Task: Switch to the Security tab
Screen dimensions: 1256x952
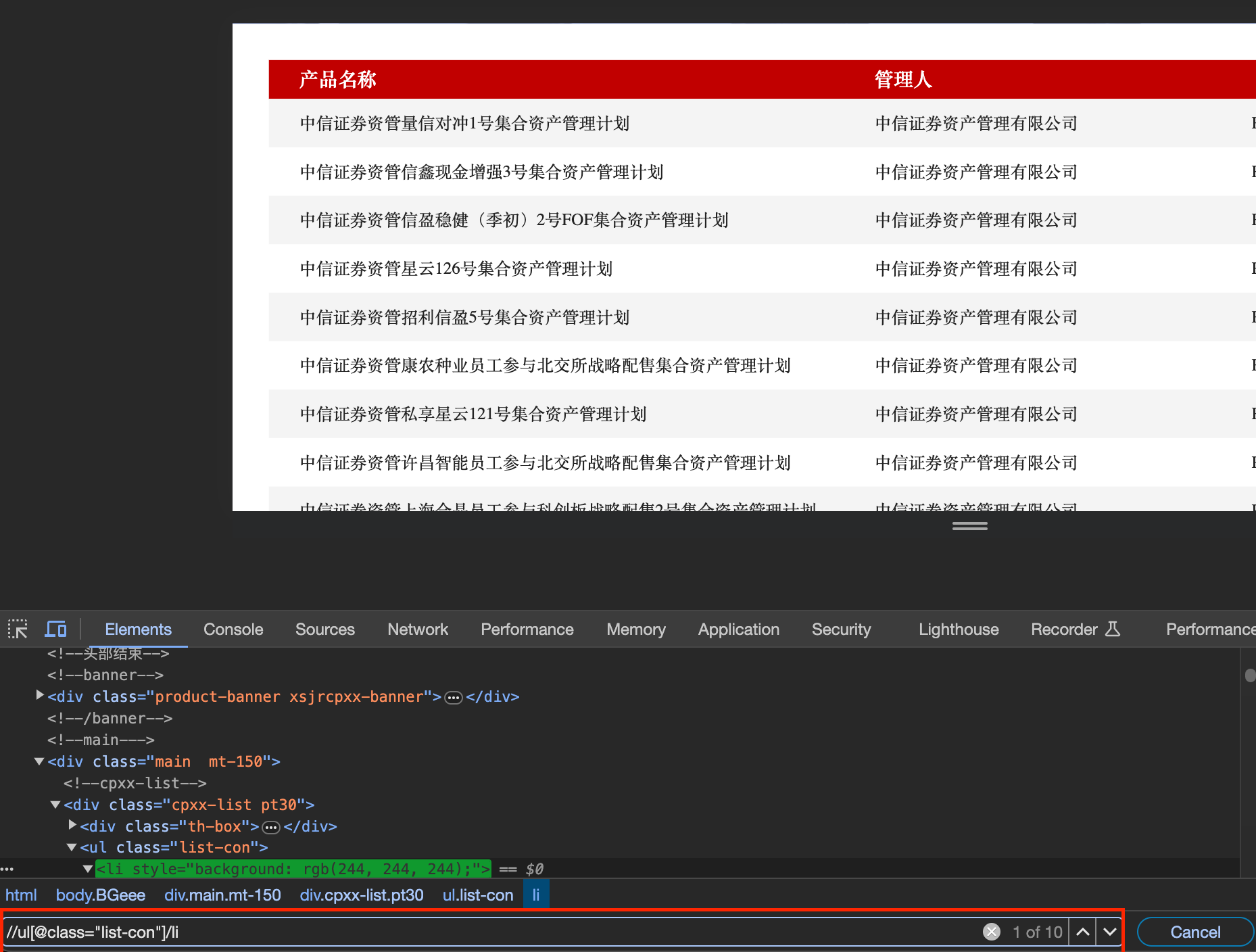Action: point(842,629)
